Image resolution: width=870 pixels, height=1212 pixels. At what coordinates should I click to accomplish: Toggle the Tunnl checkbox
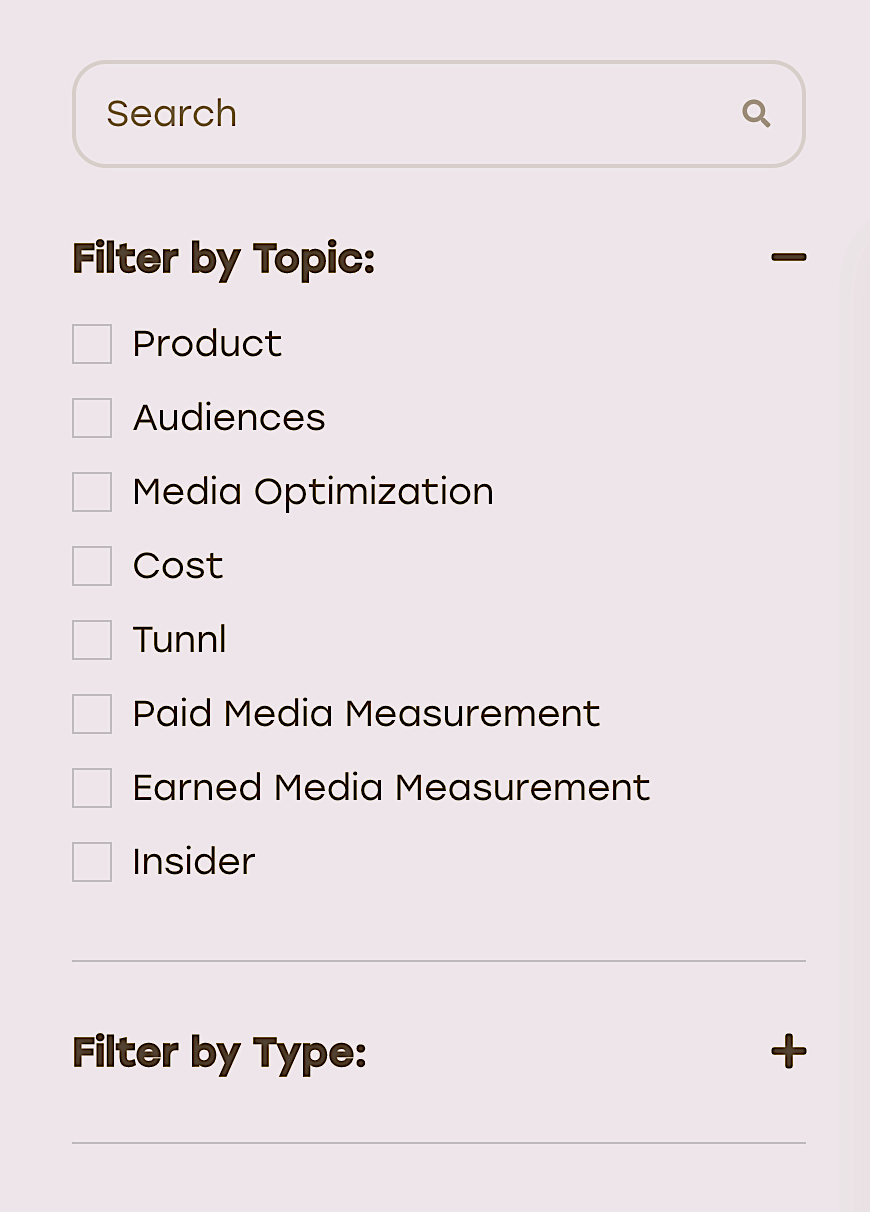[x=92, y=640]
